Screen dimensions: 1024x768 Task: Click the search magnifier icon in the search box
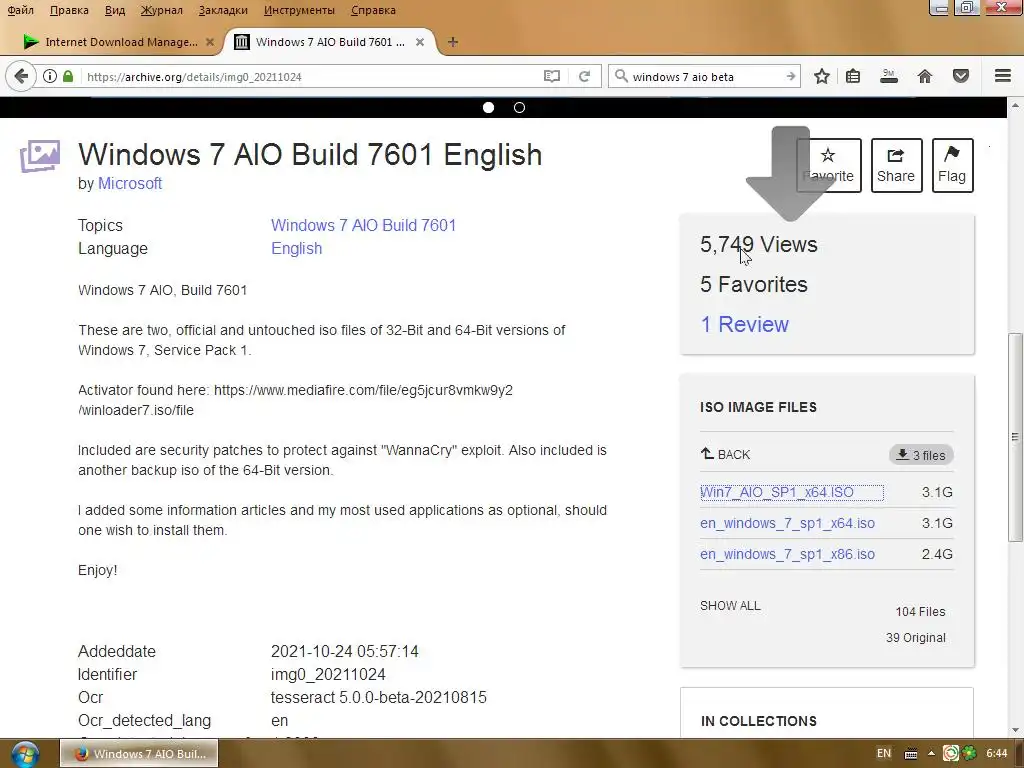622,76
